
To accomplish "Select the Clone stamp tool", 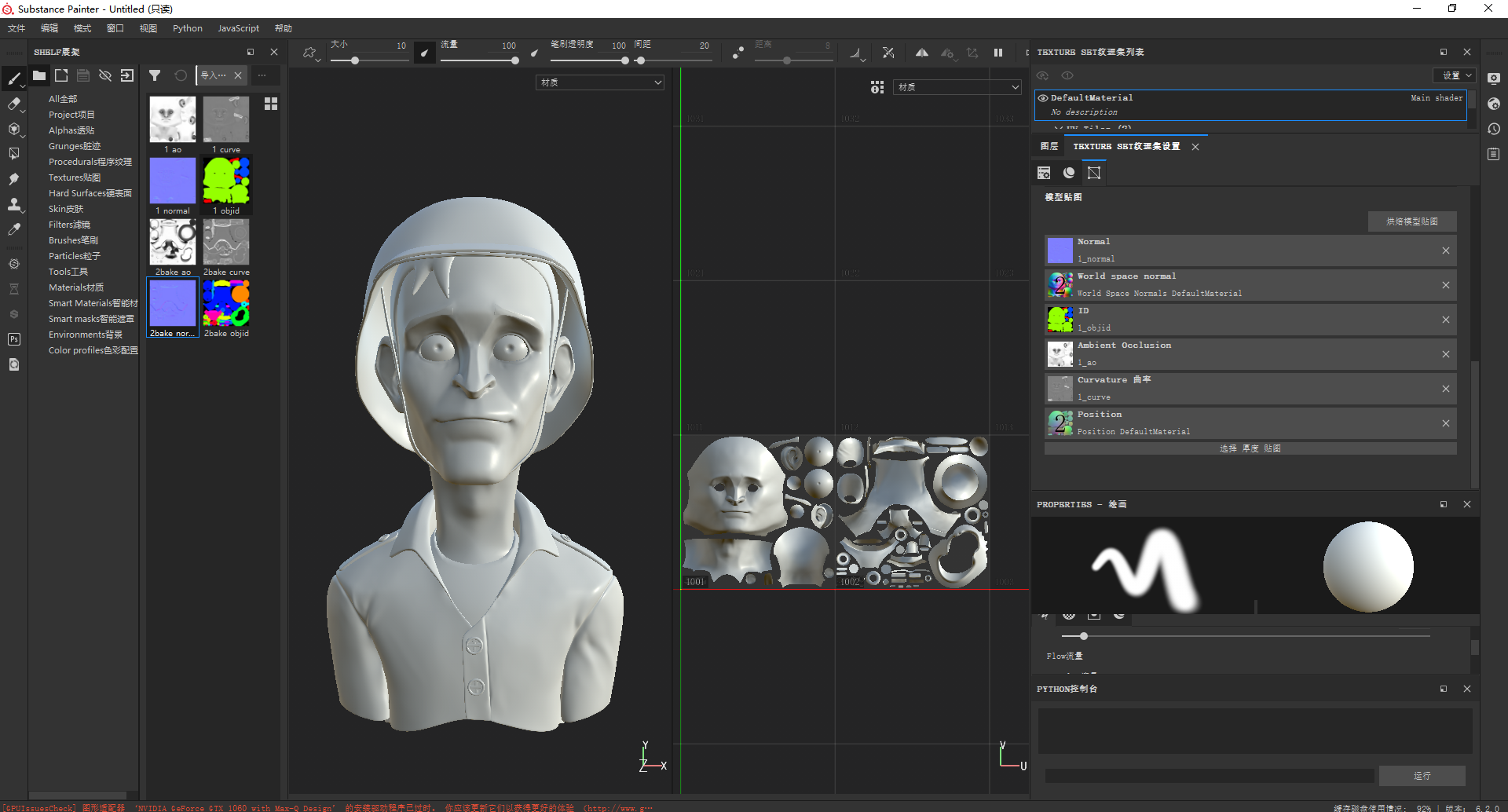I will pos(14,205).
